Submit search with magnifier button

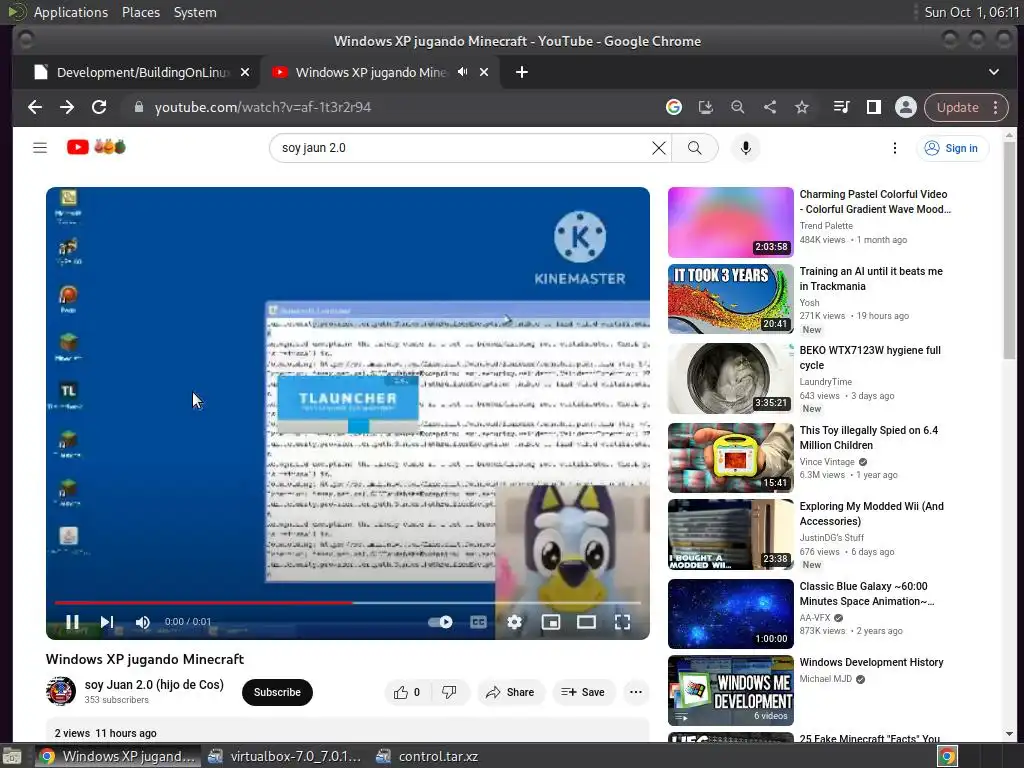(x=695, y=148)
